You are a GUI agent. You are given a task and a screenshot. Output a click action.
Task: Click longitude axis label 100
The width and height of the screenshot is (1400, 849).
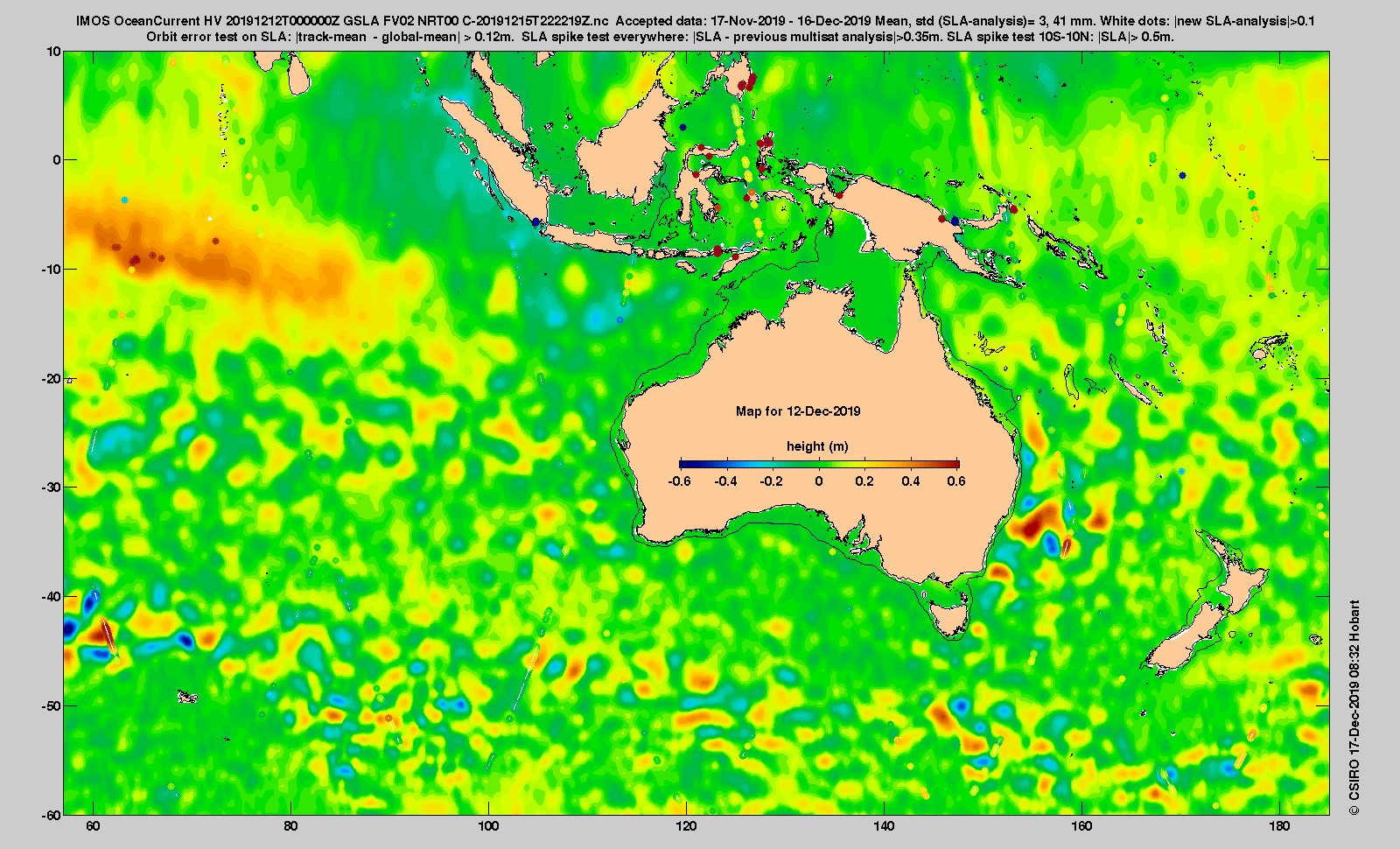pyautogui.click(x=488, y=827)
